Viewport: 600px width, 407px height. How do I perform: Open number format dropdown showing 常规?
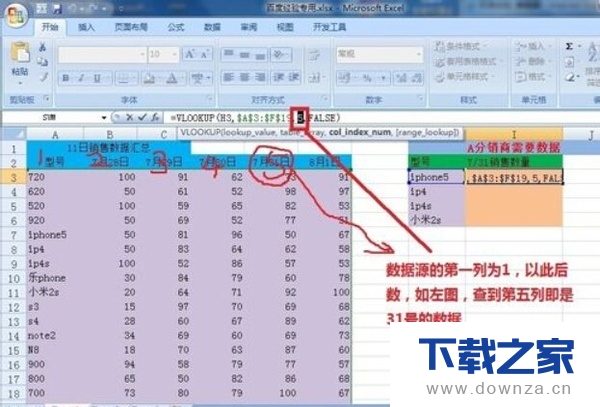pos(419,54)
